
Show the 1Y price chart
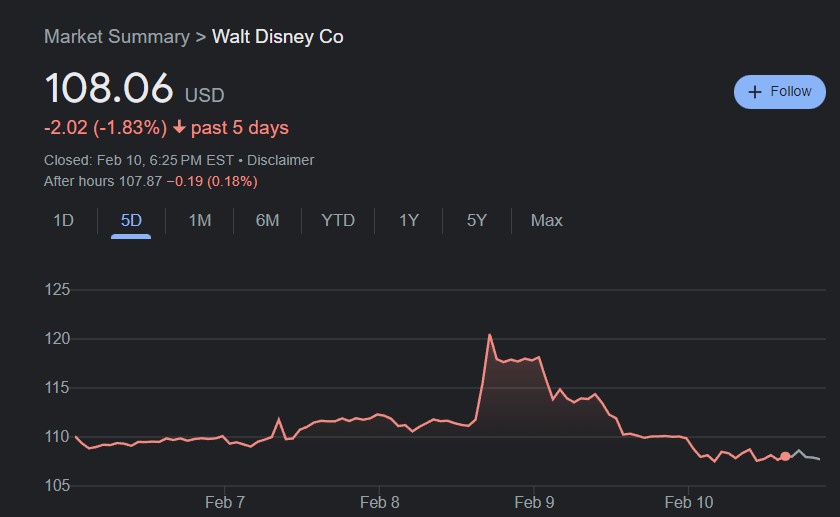(408, 220)
